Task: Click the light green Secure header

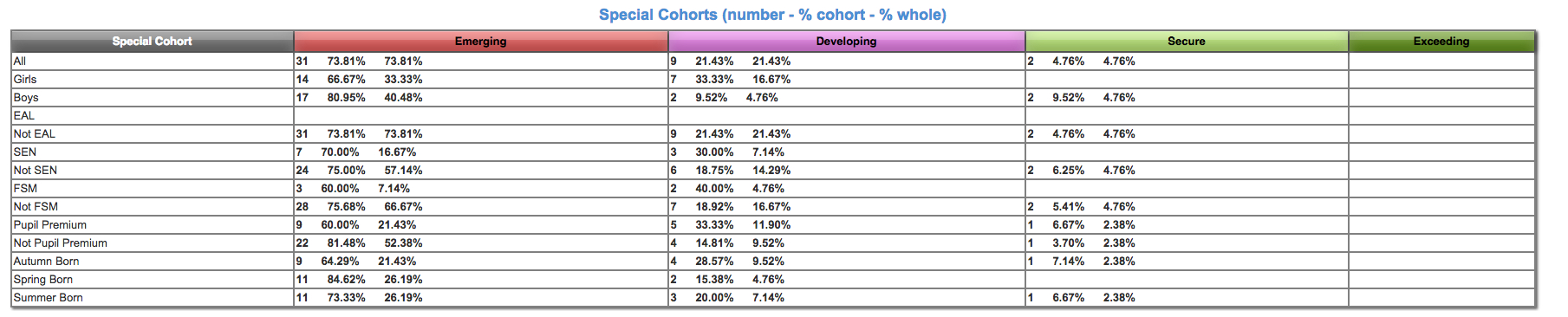Action: 1187,41
